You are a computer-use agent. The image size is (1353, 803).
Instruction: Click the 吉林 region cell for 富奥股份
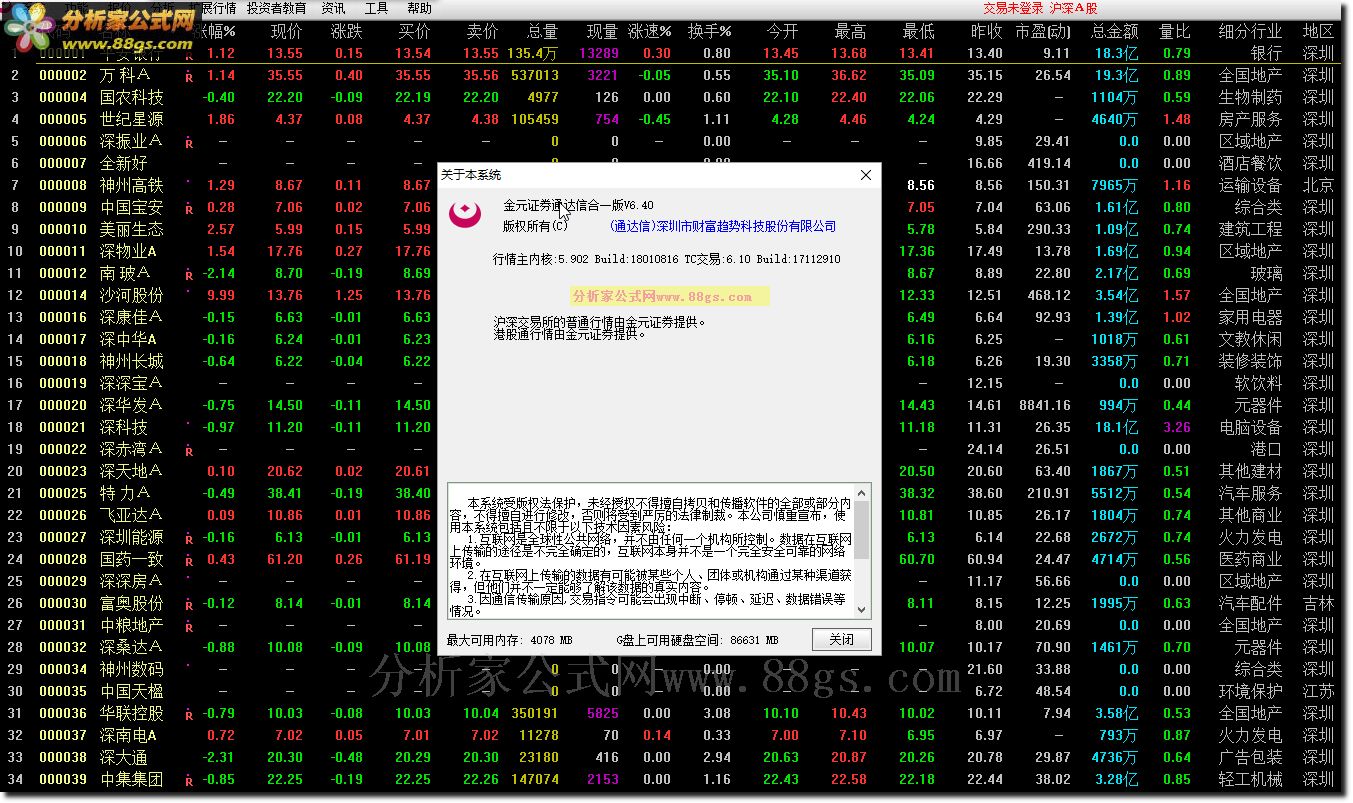[1318, 604]
